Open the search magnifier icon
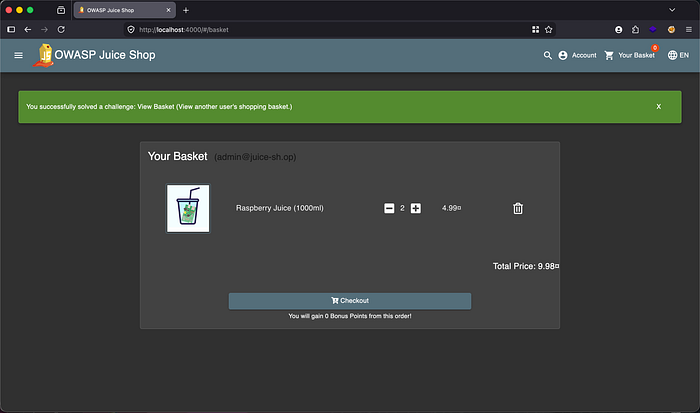Viewport: 700px width, 413px height. tap(547, 55)
